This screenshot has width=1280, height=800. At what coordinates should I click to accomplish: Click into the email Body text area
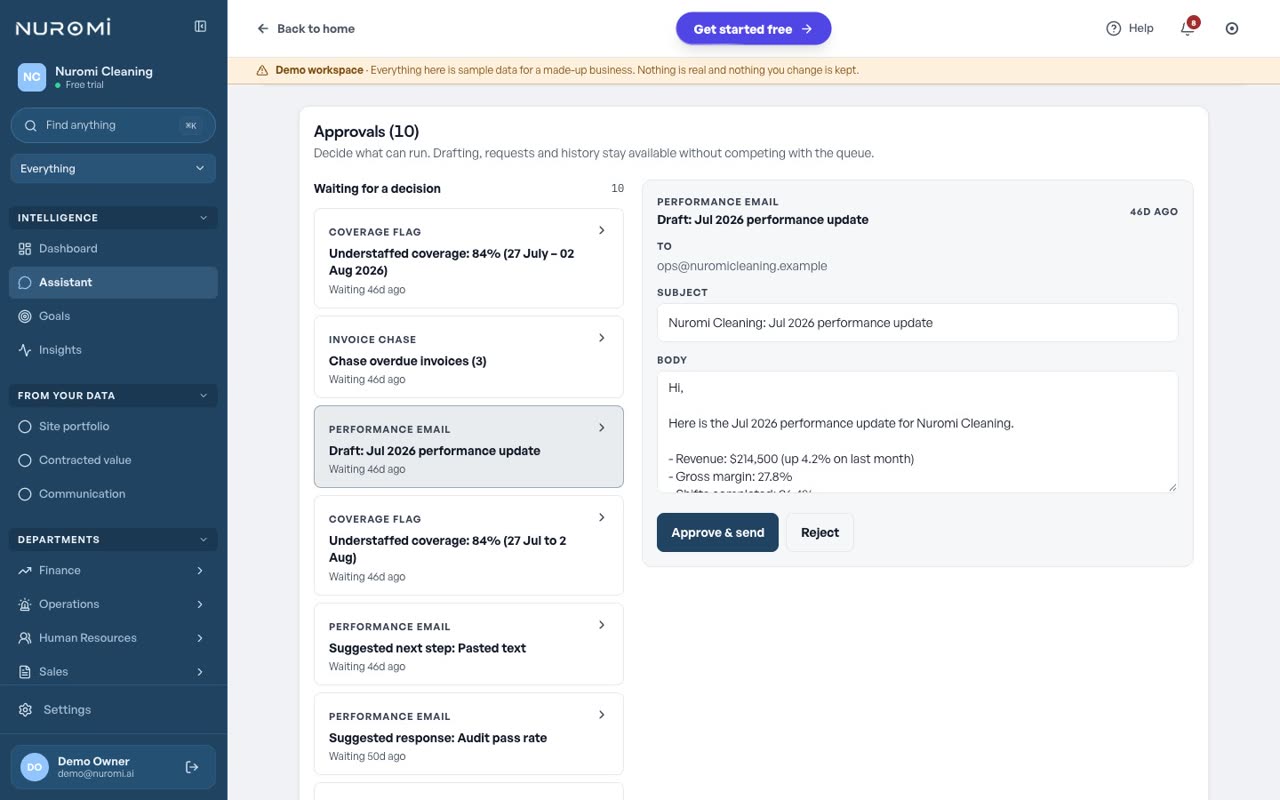tap(917, 432)
